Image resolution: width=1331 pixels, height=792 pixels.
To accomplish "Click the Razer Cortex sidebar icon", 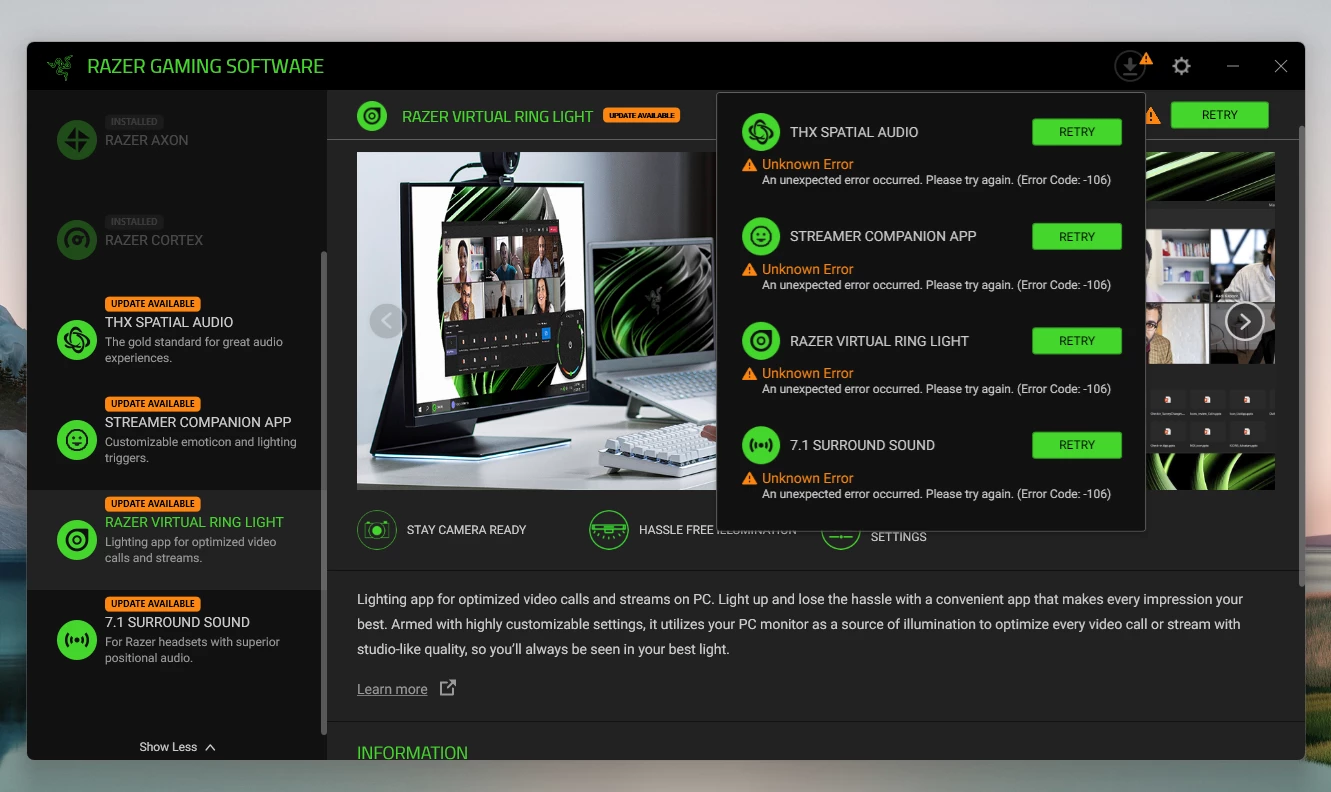I will tap(77, 240).
